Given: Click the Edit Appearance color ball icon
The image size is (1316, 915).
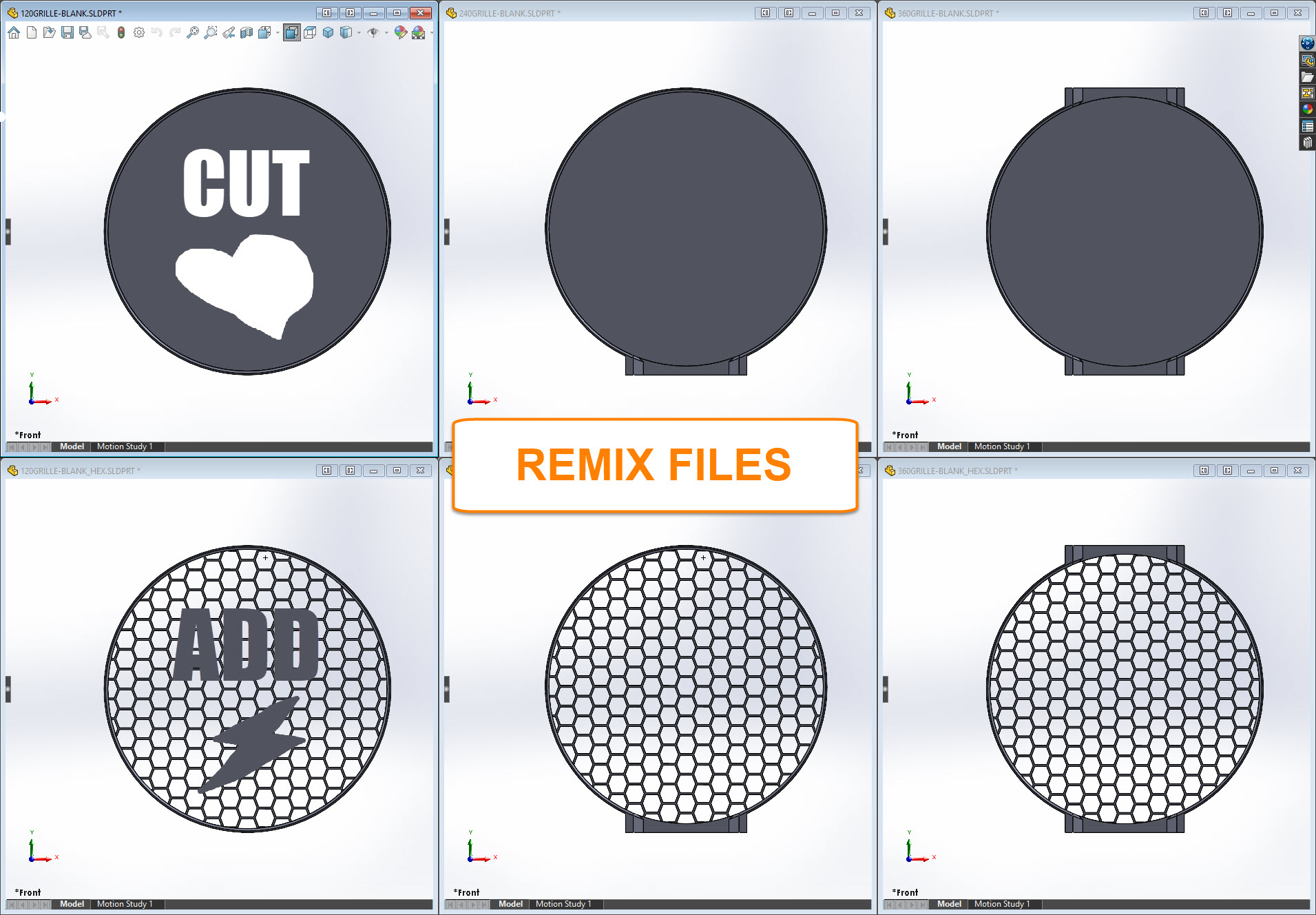Looking at the screenshot, I should point(401,32).
